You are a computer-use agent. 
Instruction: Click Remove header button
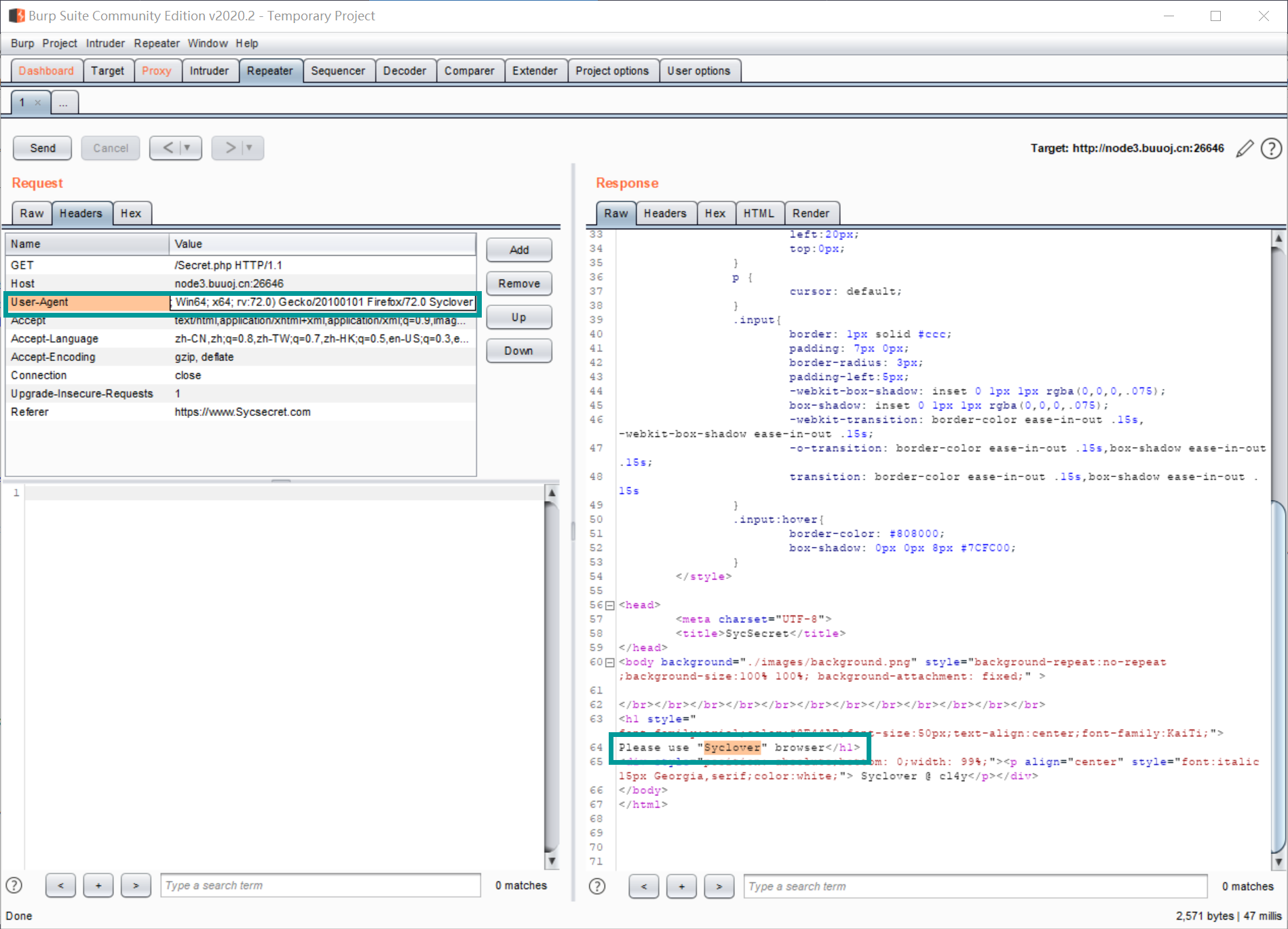(518, 284)
